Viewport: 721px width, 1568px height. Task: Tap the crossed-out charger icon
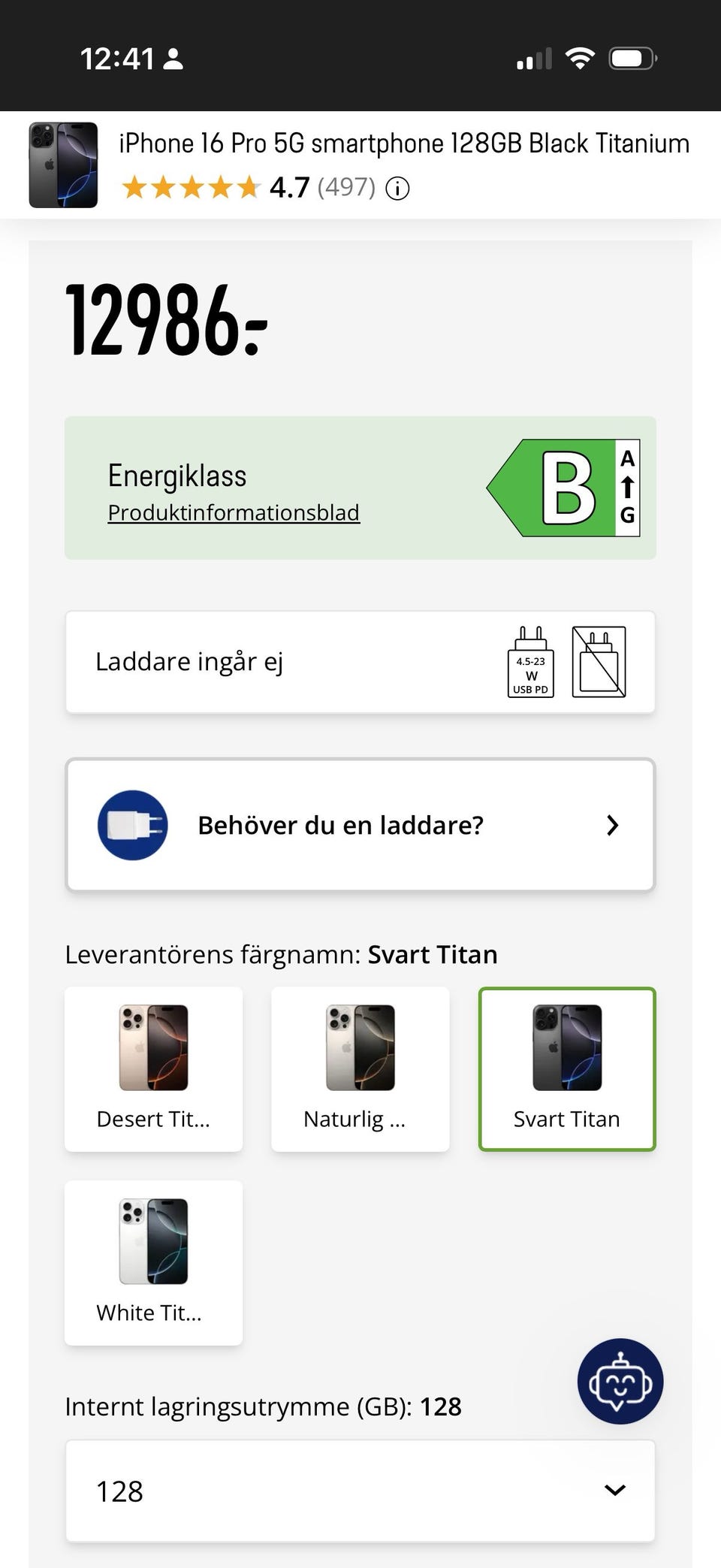[599, 662]
